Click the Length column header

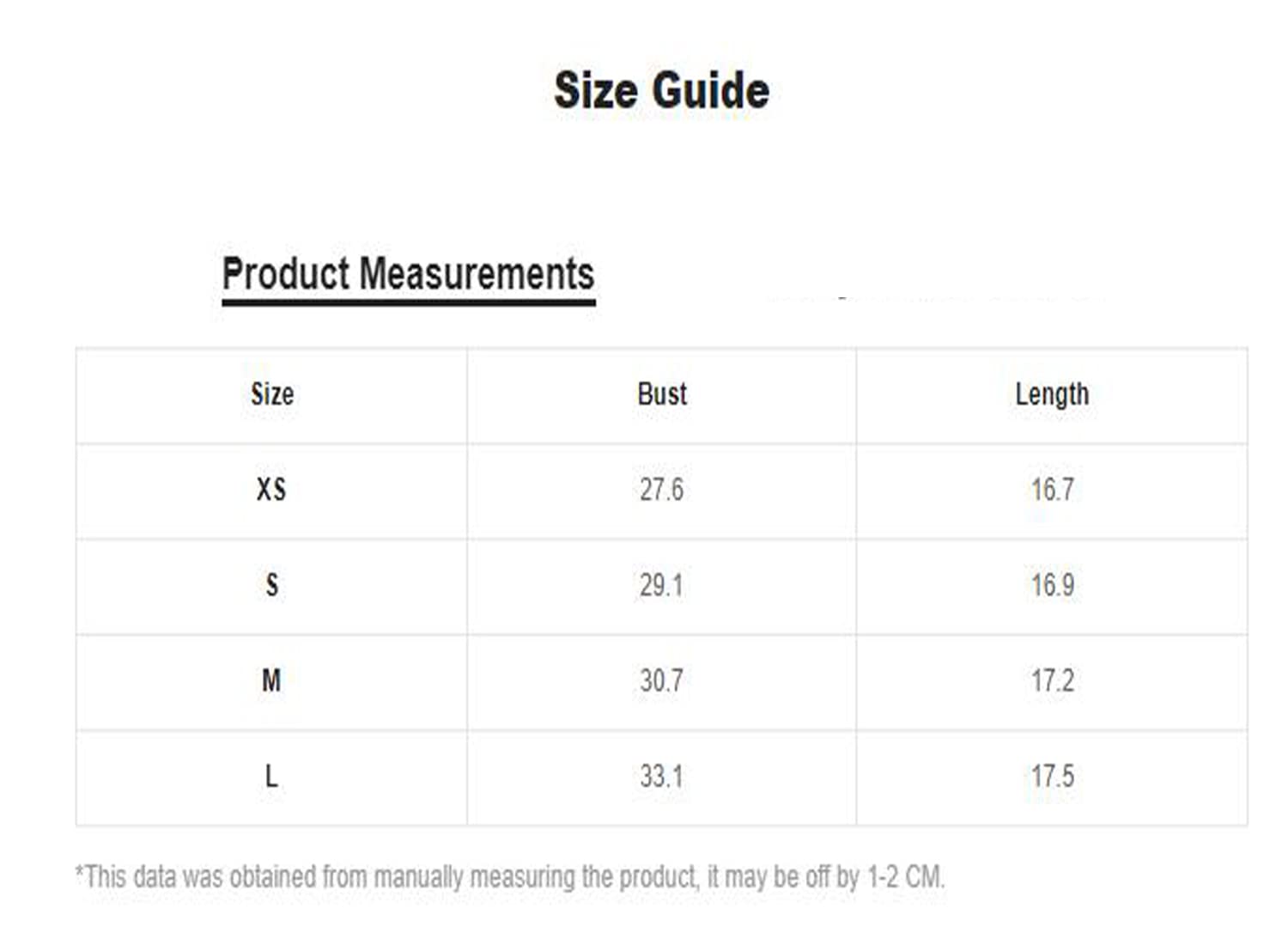[1052, 394]
